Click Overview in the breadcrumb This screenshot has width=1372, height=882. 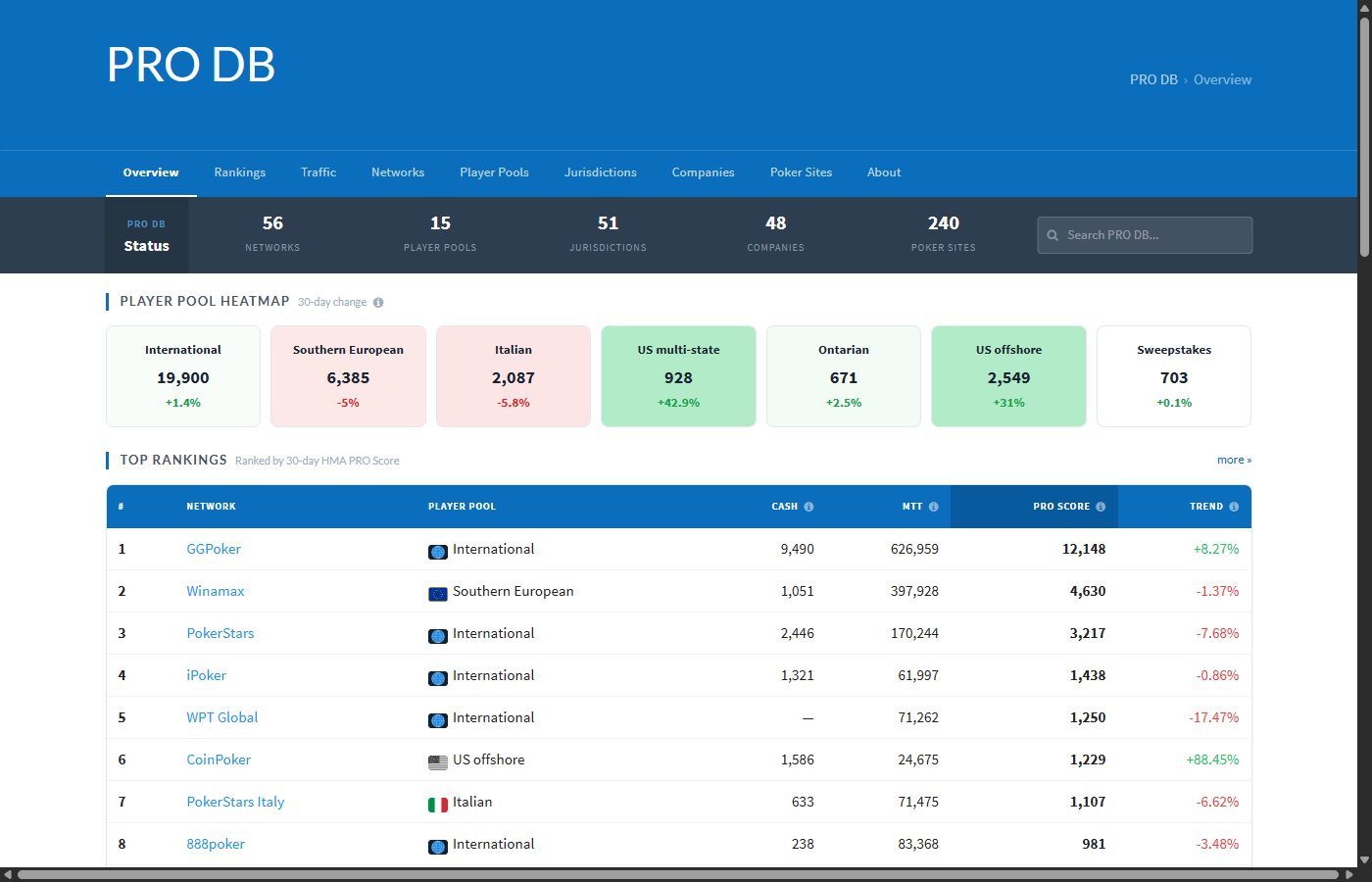[x=1222, y=79]
